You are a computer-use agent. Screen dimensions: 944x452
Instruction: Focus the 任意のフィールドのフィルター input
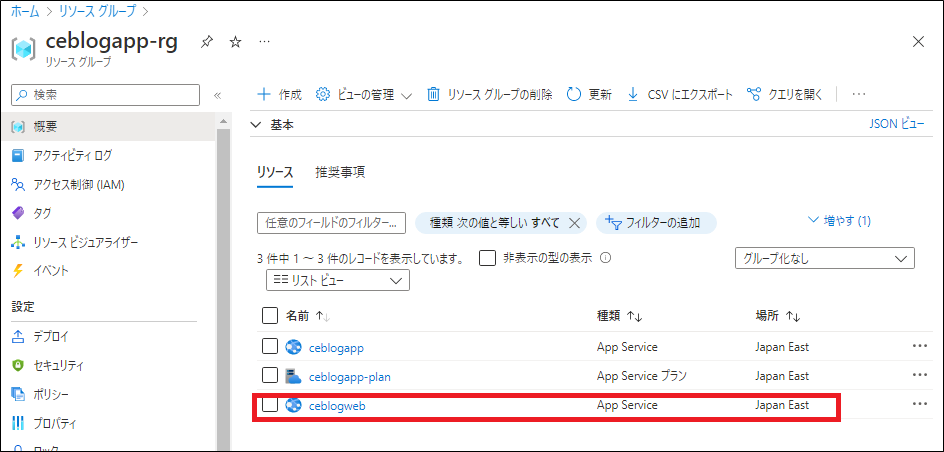pyautogui.click(x=331, y=223)
